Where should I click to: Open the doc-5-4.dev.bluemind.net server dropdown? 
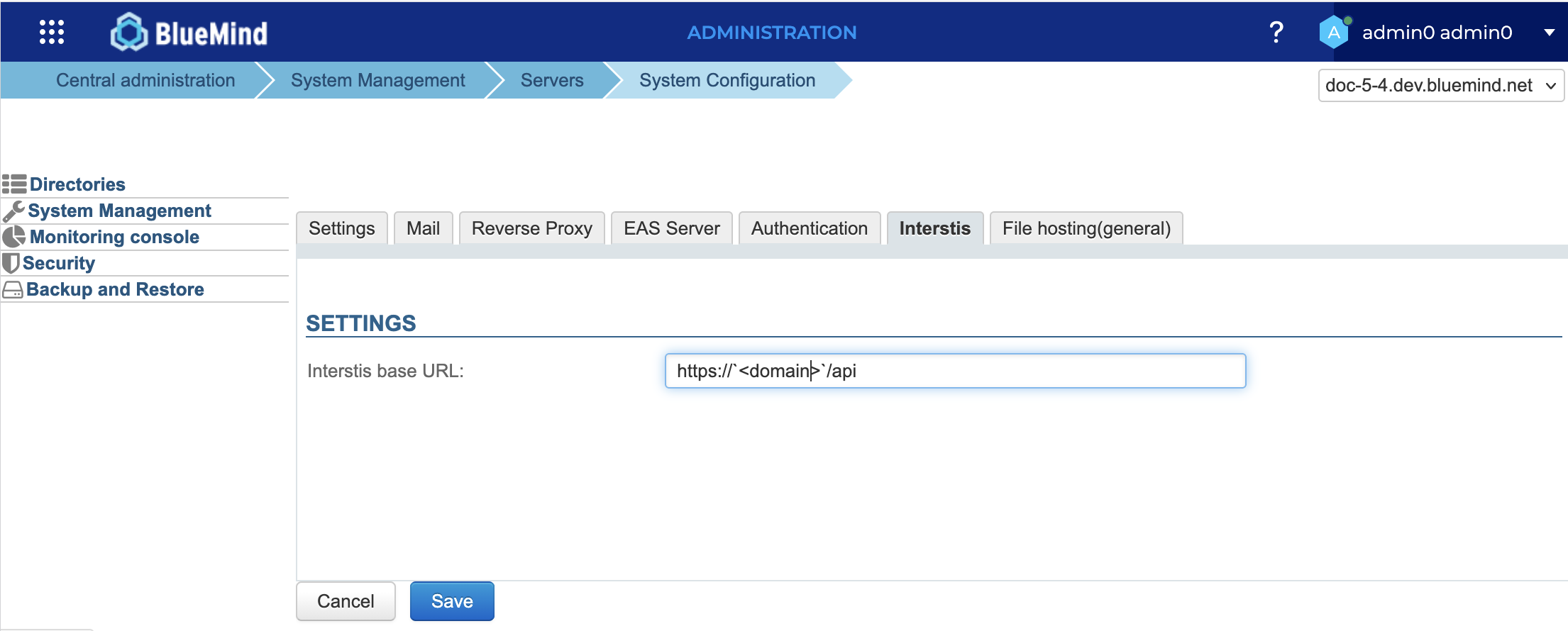click(x=1440, y=86)
